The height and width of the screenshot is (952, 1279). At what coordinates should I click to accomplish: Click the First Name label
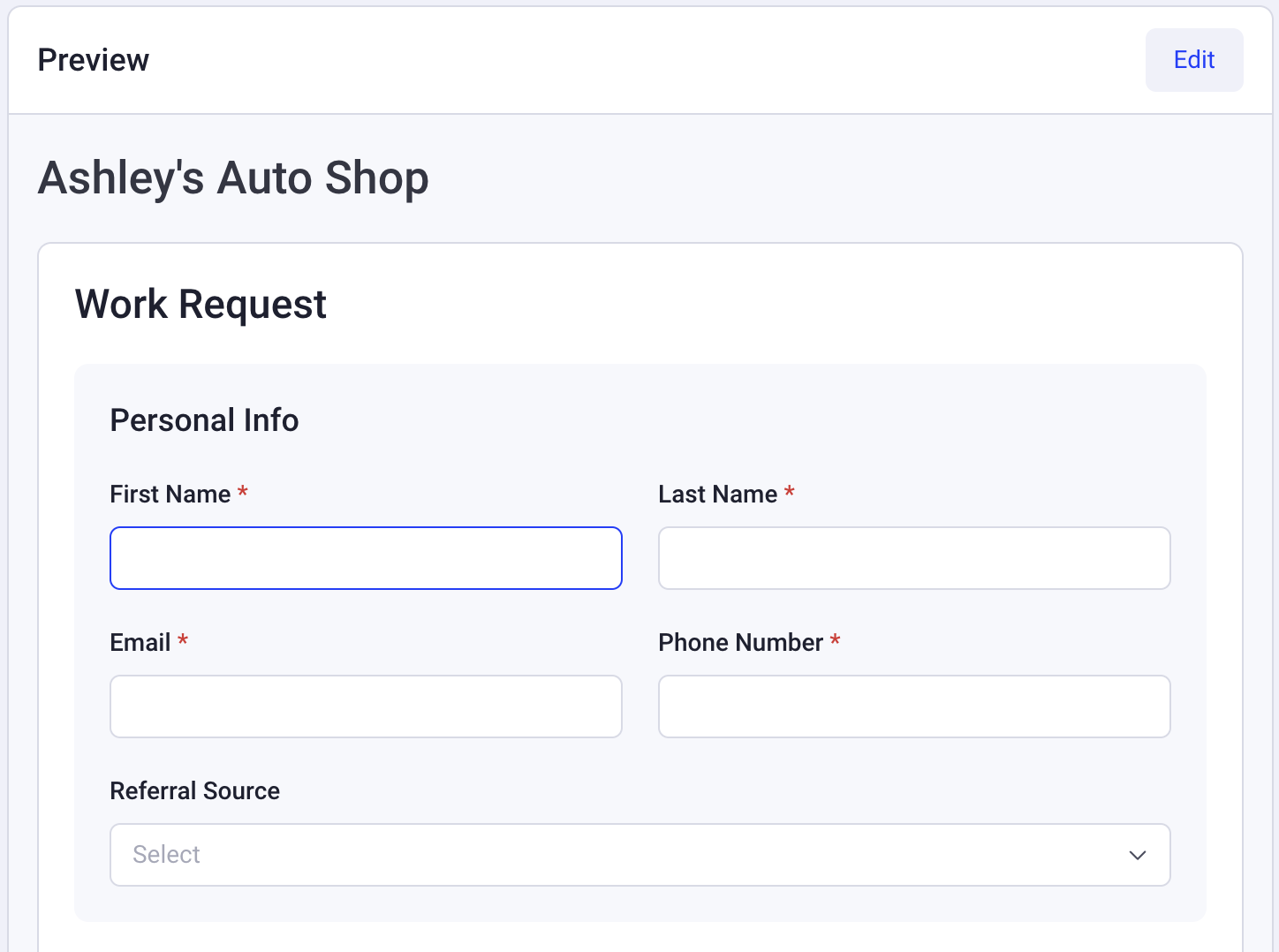[172, 494]
